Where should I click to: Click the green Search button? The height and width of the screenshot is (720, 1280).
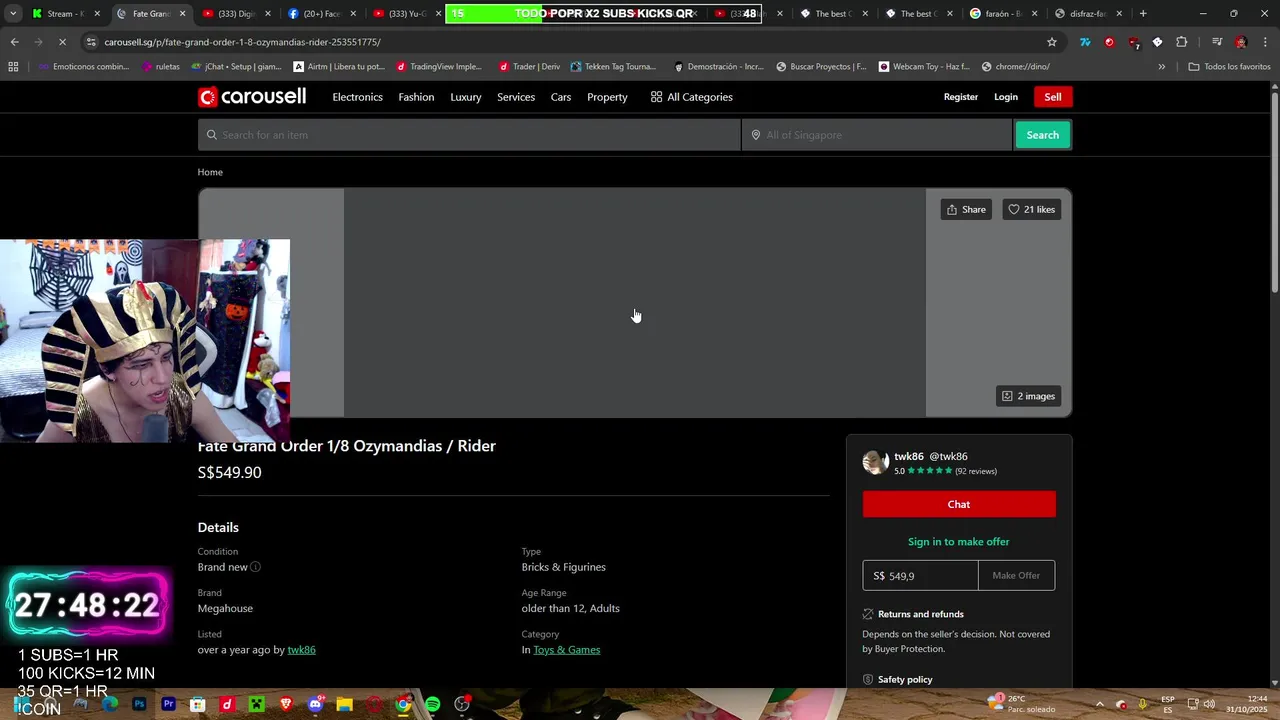(1043, 135)
